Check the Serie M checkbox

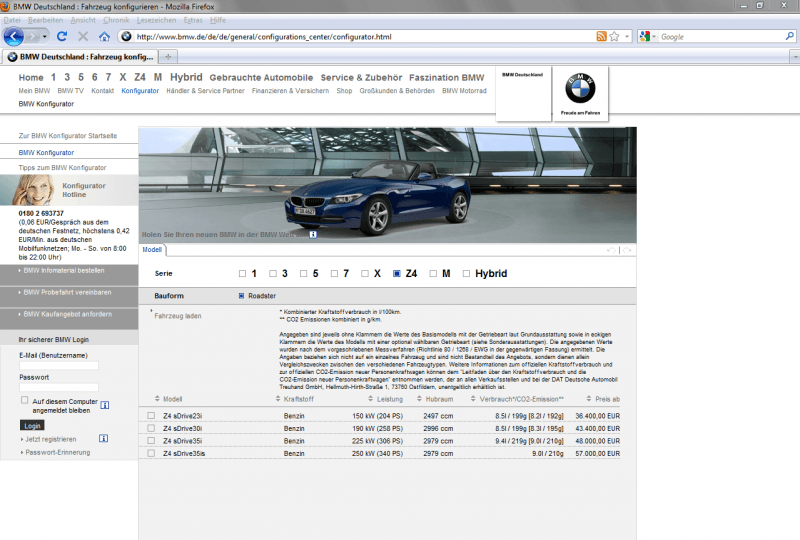[433, 274]
